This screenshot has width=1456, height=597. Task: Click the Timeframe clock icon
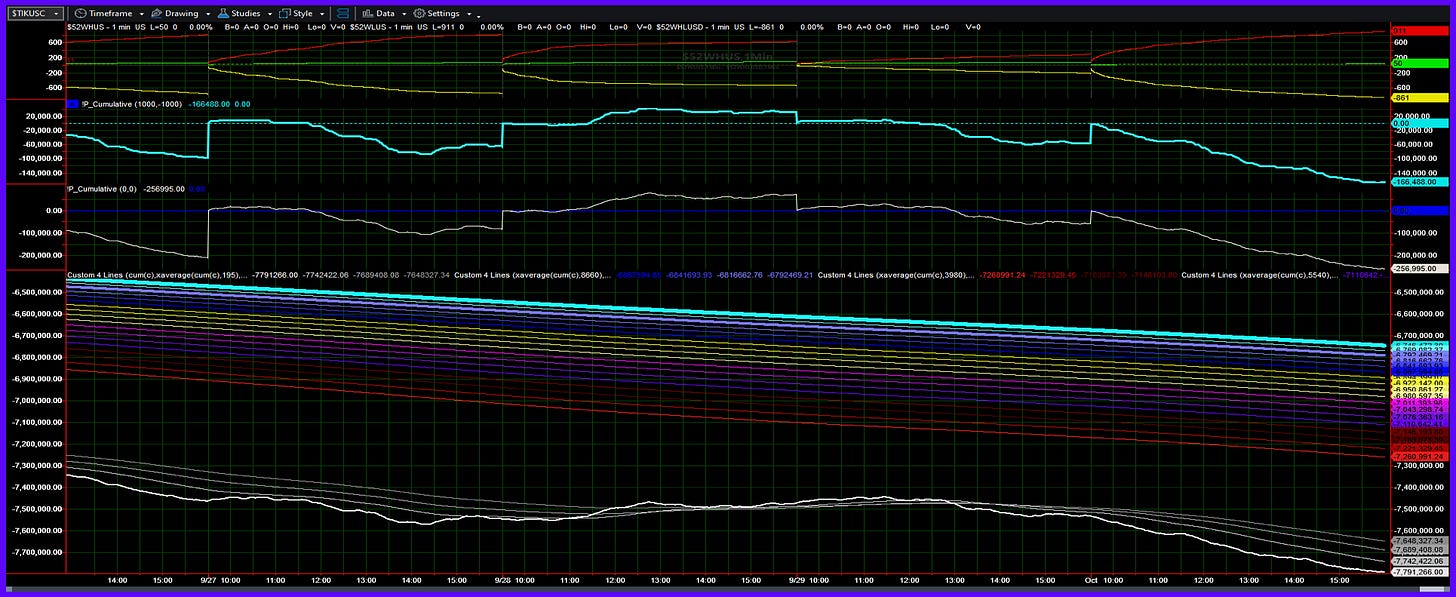click(x=79, y=13)
